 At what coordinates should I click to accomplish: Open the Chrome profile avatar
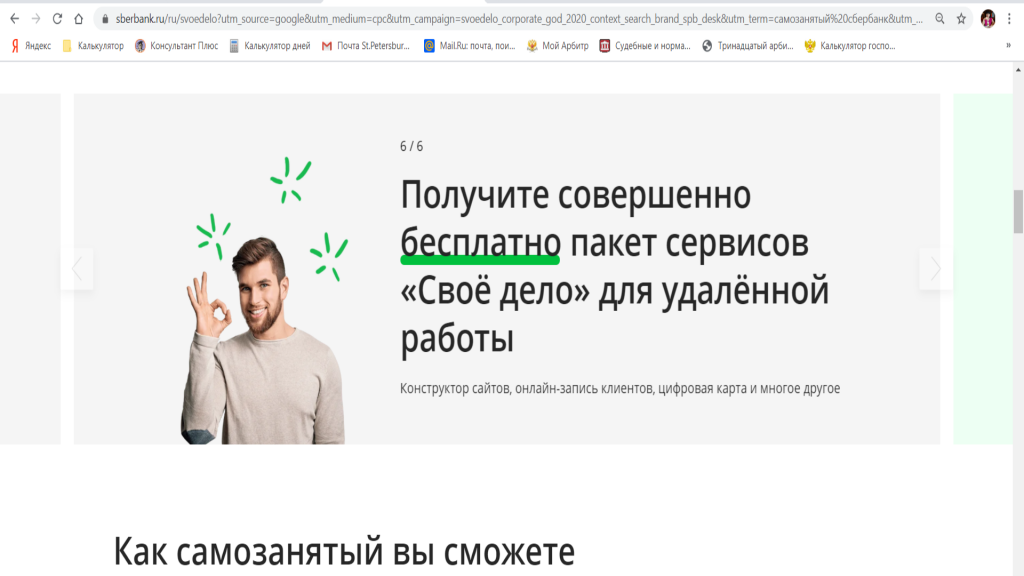[988, 18]
